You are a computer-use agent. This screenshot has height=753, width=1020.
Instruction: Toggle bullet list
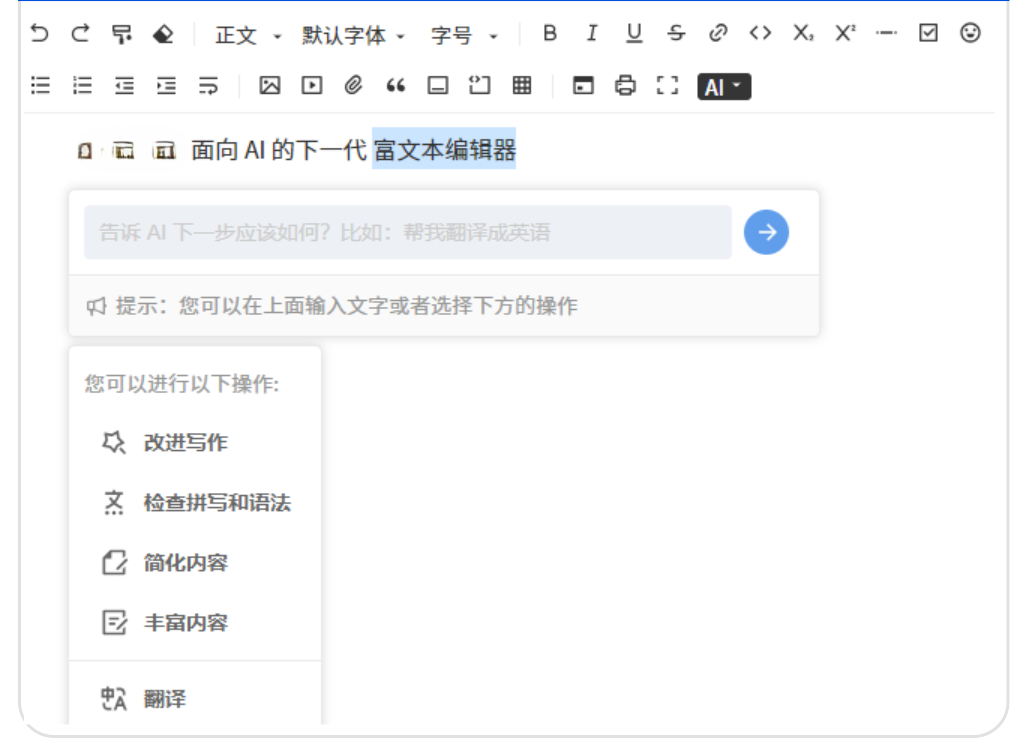(40, 85)
